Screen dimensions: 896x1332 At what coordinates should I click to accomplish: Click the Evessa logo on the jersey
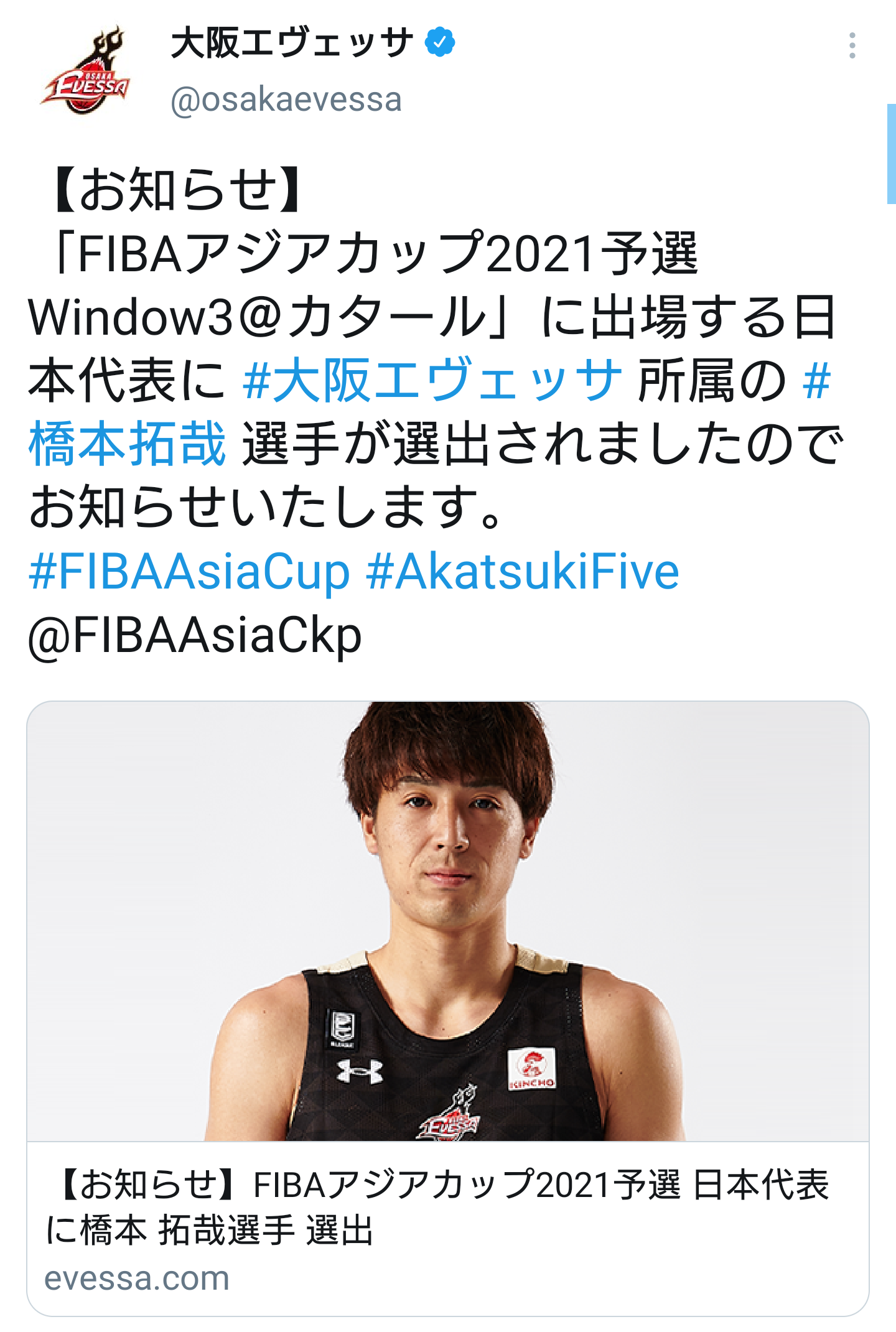pyautogui.click(x=449, y=1114)
